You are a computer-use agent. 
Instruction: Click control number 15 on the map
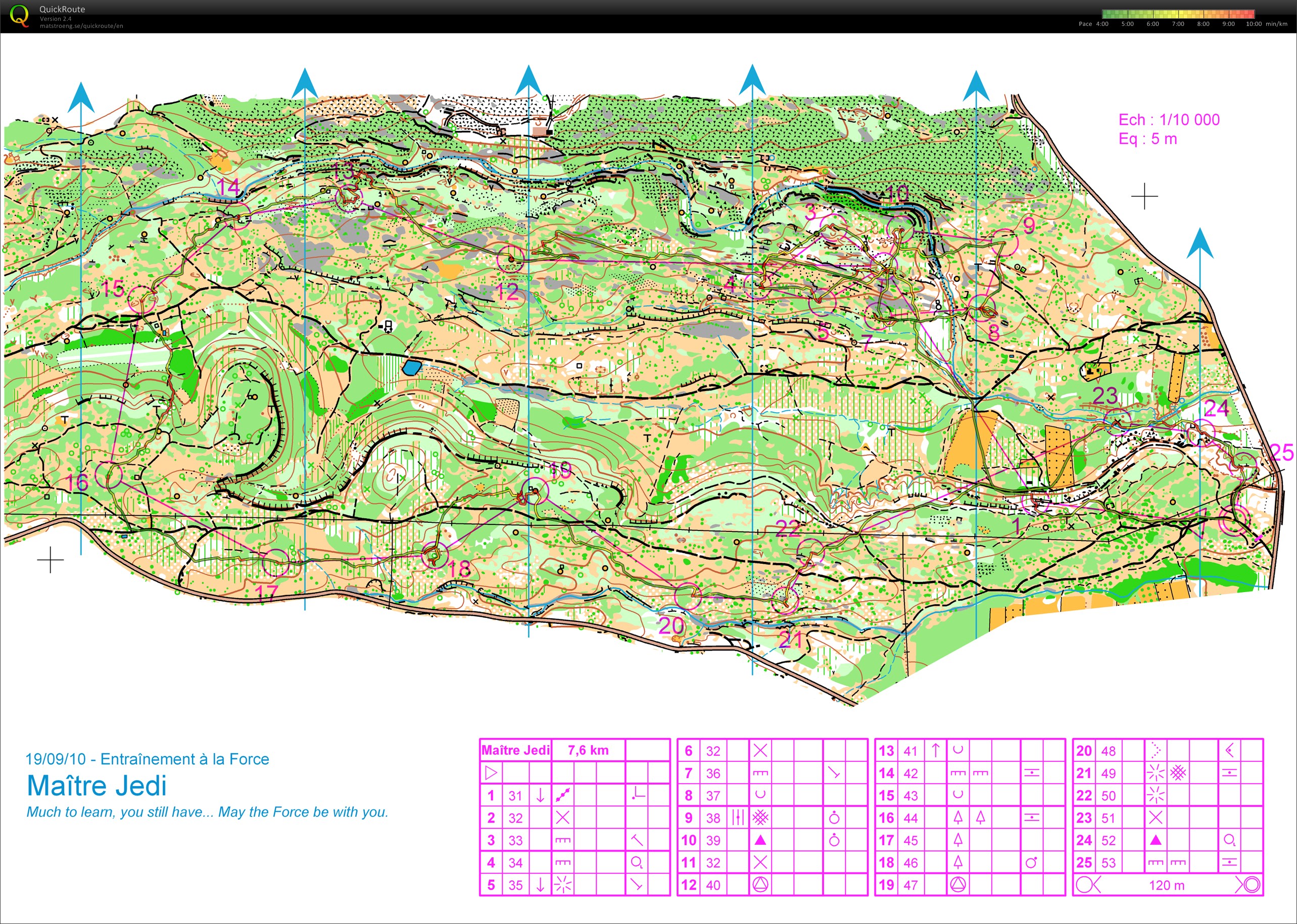point(113,288)
